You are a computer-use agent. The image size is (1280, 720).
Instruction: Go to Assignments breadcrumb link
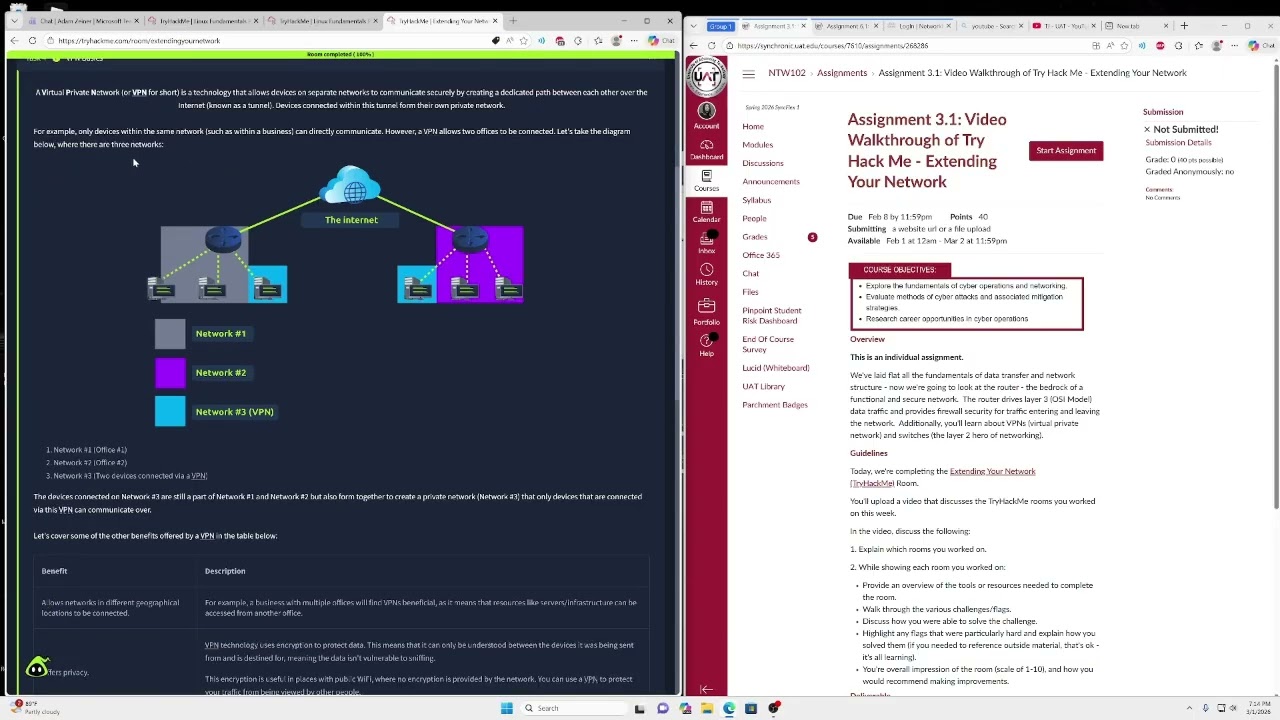pos(842,73)
